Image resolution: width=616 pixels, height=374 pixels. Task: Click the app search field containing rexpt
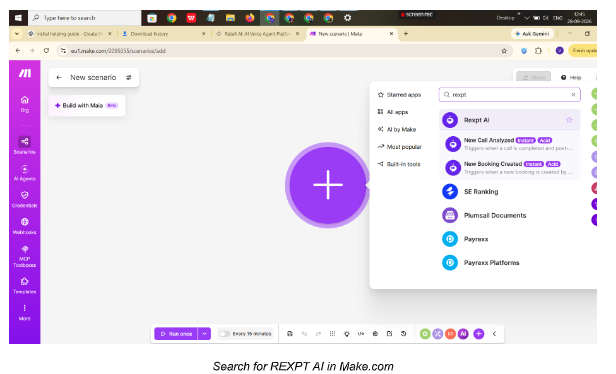click(509, 95)
